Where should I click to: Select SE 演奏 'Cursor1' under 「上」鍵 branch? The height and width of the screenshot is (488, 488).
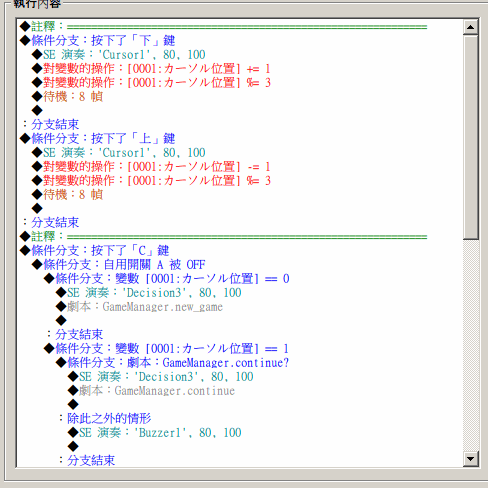tap(119, 152)
